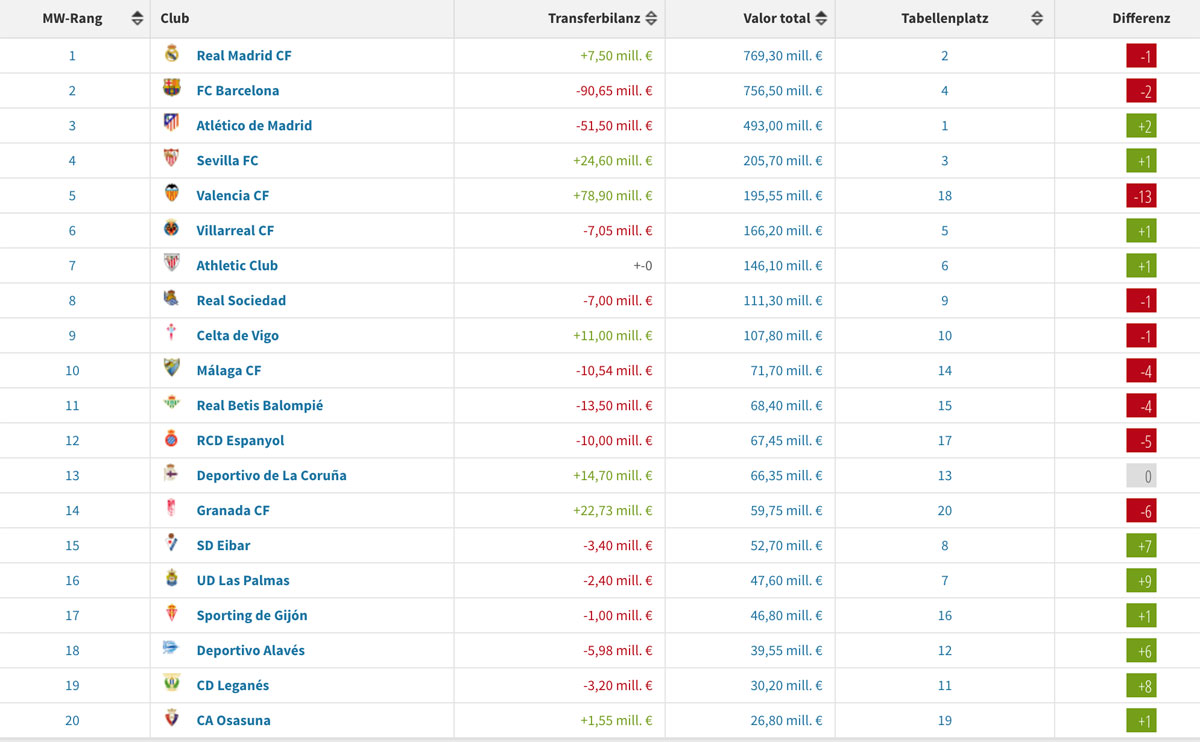Image resolution: width=1200 pixels, height=742 pixels.
Task: Click Sevilla's 205,70 mill. € total value
Action: click(x=783, y=160)
